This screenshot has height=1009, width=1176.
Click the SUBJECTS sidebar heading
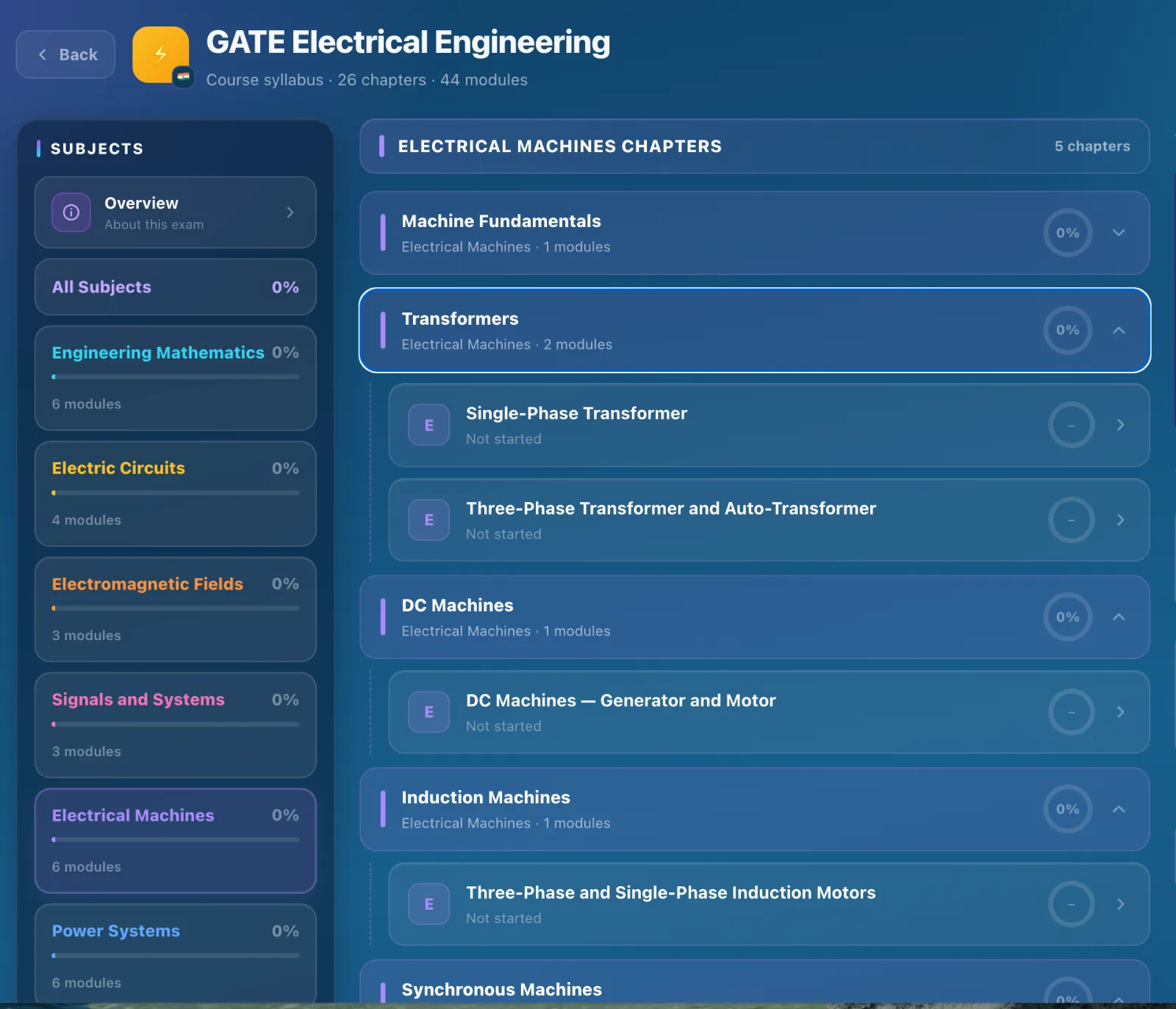click(x=97, y=148)
